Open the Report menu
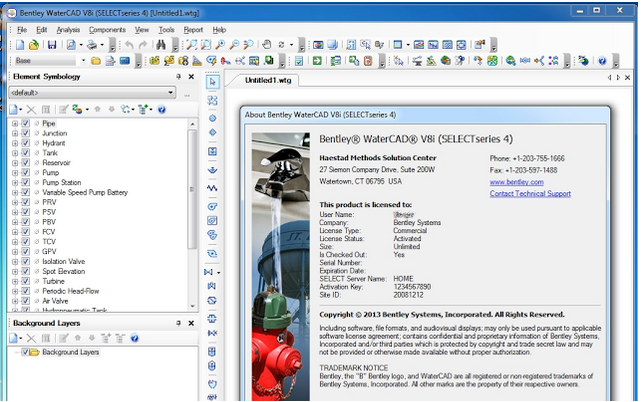This screenshot has width=642, height=402. (193, 30)
